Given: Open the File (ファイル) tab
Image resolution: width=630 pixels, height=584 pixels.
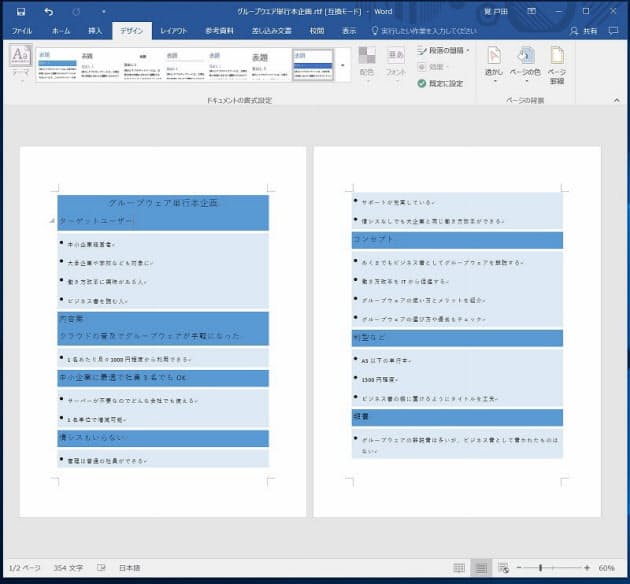Looking at the screenshot, I should pyautogui.click(x=21, y=31).
